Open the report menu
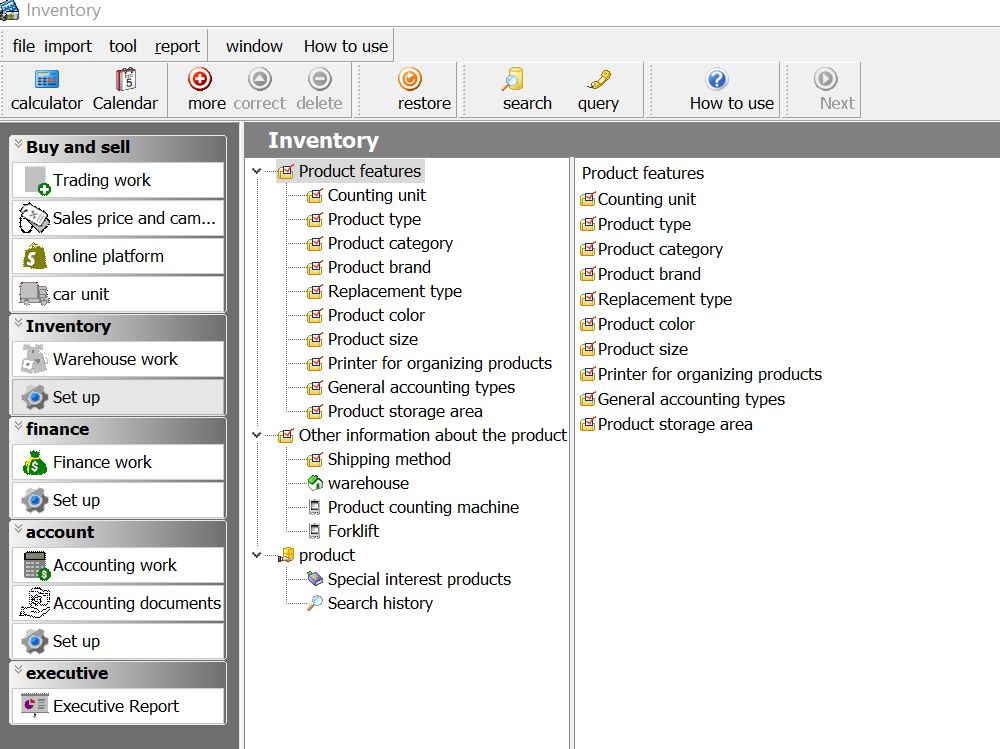This screenshot has height=749, width=1000. [x=177, y=46]
